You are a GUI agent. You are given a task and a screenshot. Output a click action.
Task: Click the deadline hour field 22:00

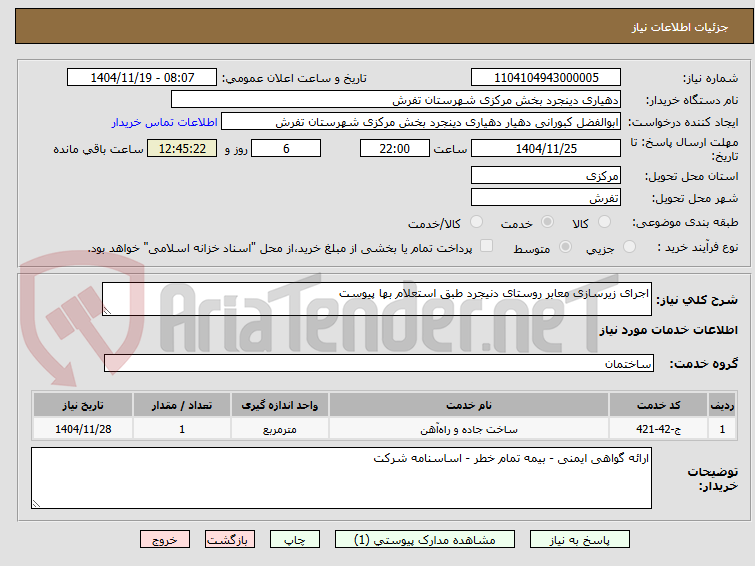tap(395, 148)
